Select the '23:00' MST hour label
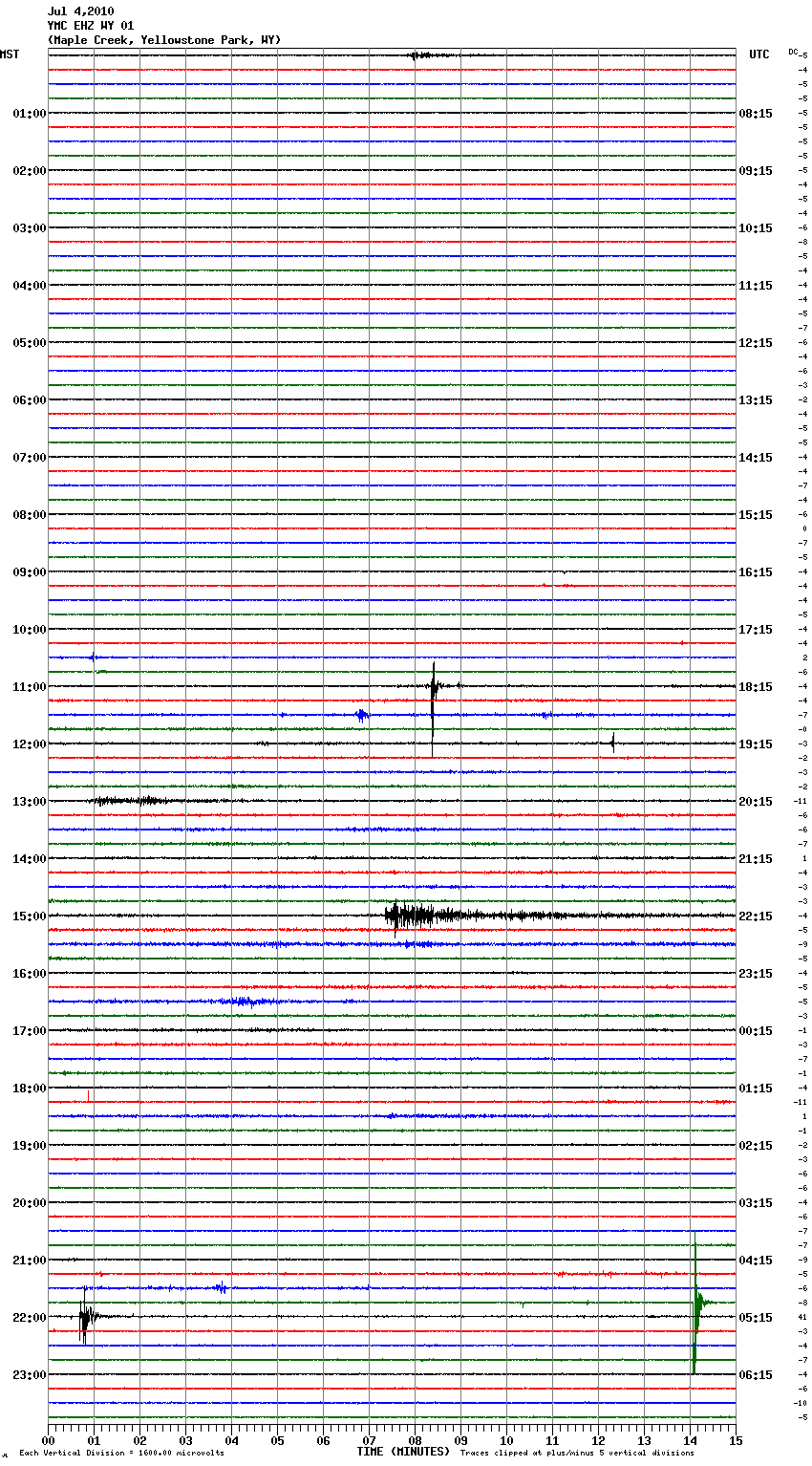Image resolution: width=812 pixels, height=1466 pixels. click(29, 1375)
